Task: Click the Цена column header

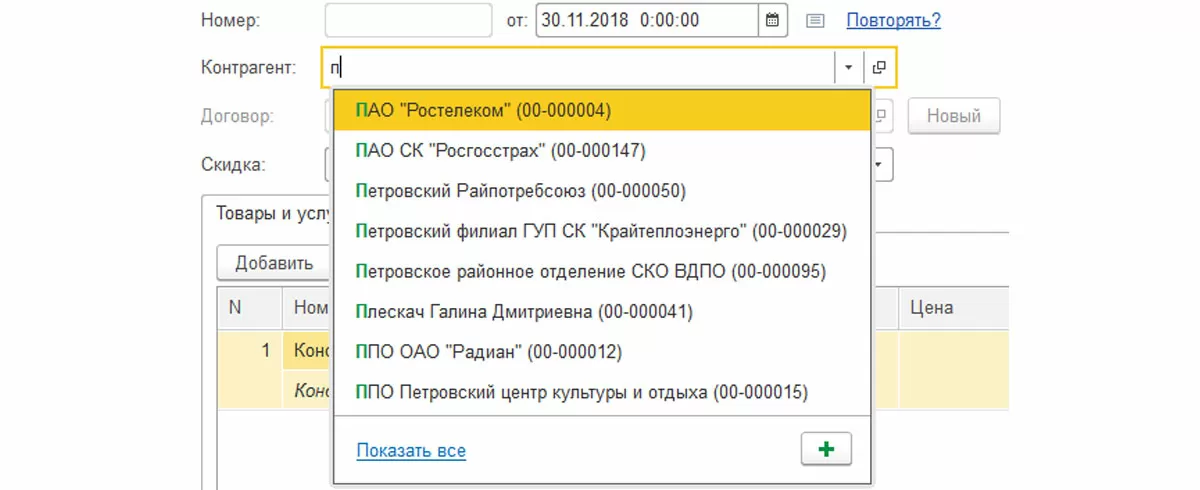Action: click(953, 308)
